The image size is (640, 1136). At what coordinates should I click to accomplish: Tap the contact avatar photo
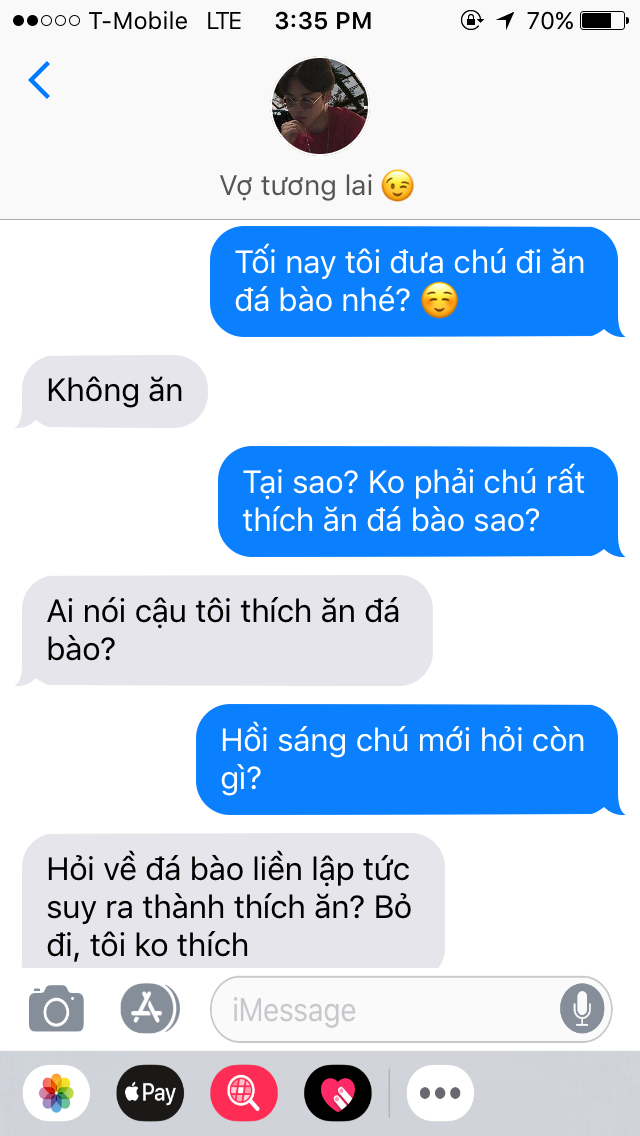320,106
